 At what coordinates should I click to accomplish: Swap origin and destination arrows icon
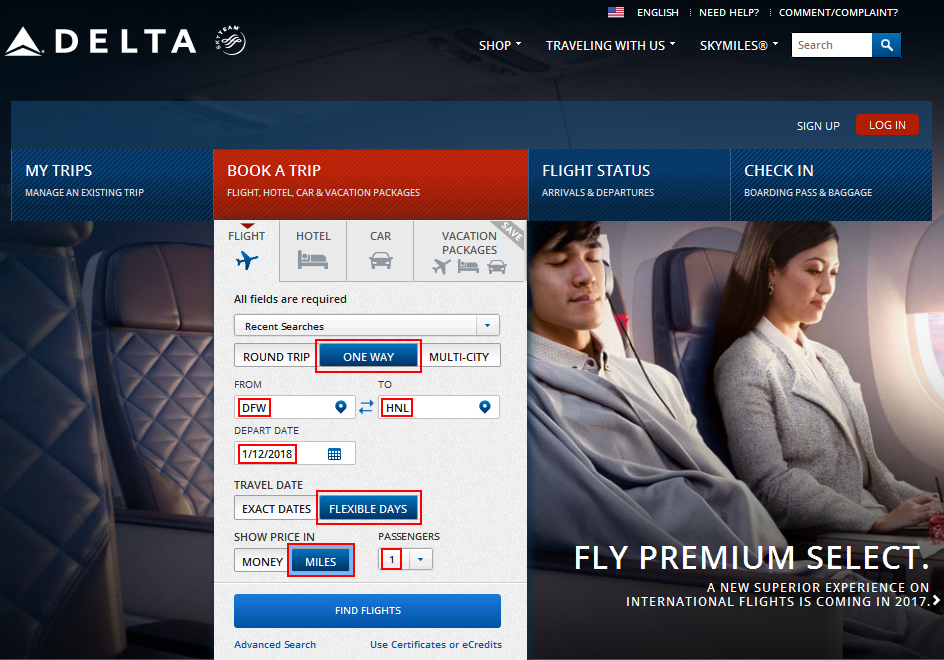pos(366,408)
